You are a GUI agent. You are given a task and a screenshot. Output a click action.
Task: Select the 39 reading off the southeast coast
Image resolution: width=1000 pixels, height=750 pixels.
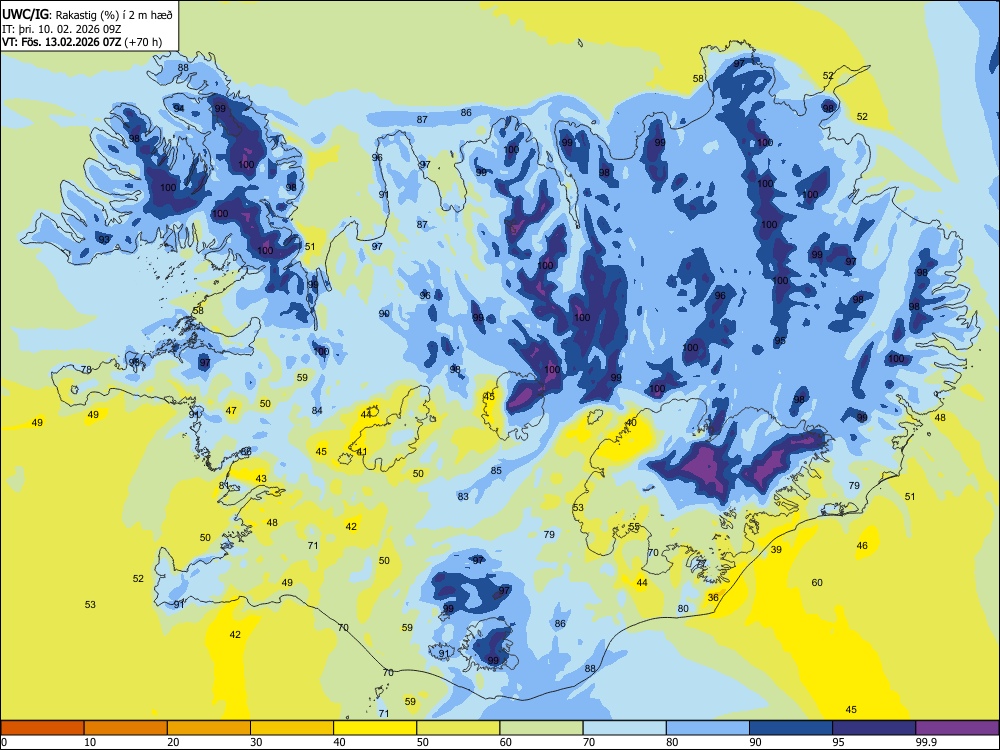(x=776, y=550)
